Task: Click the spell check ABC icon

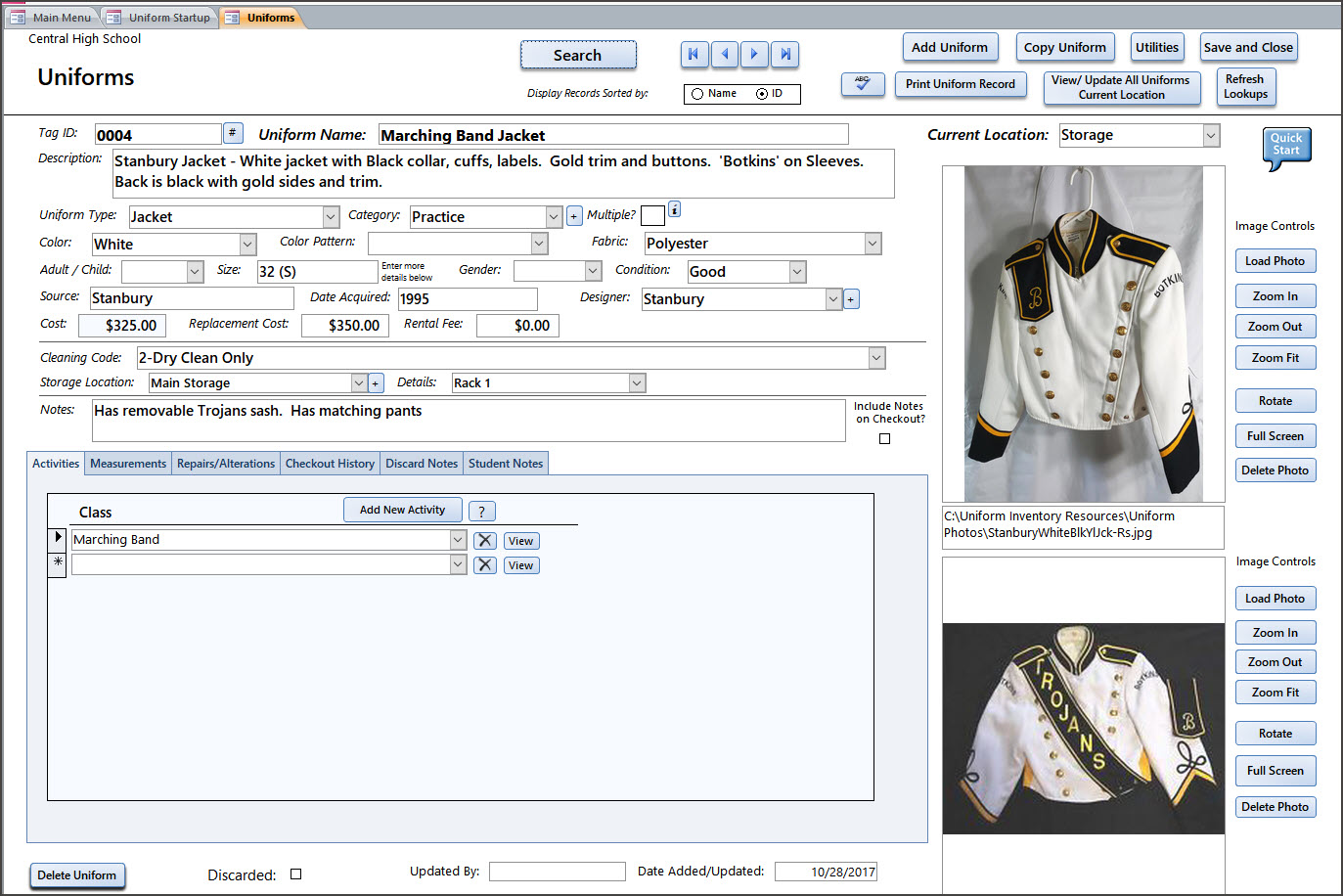Action: coord(862,84)
